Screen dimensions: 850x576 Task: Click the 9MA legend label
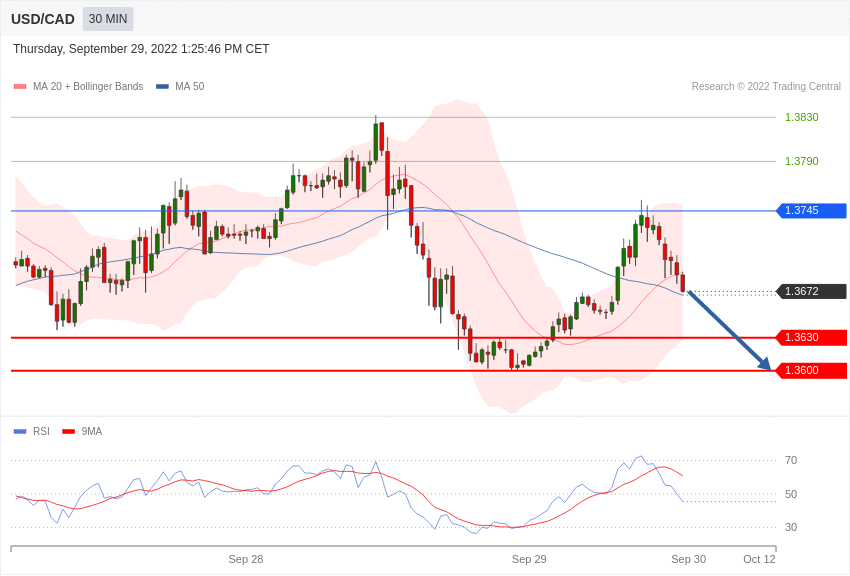[92, 432]
